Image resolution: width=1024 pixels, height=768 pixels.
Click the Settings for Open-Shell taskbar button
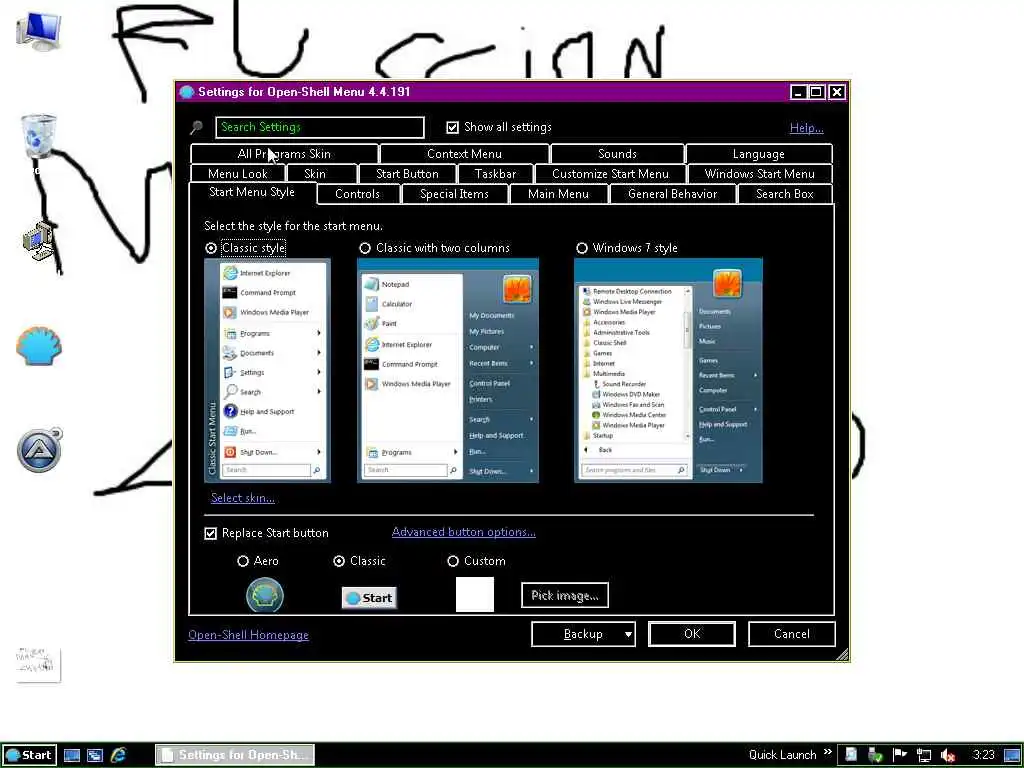[235, 755]
